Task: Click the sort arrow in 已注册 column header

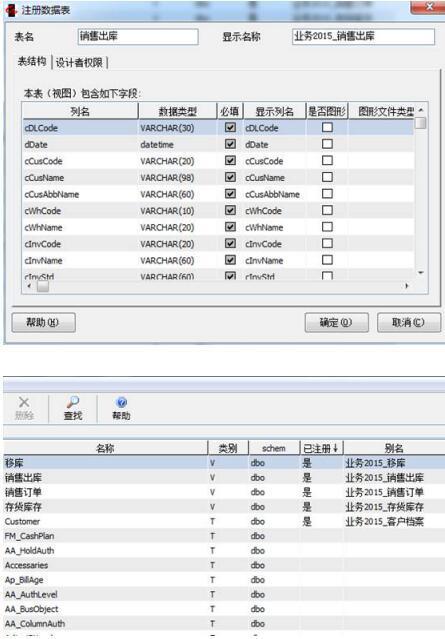Action: coord(335,448)
